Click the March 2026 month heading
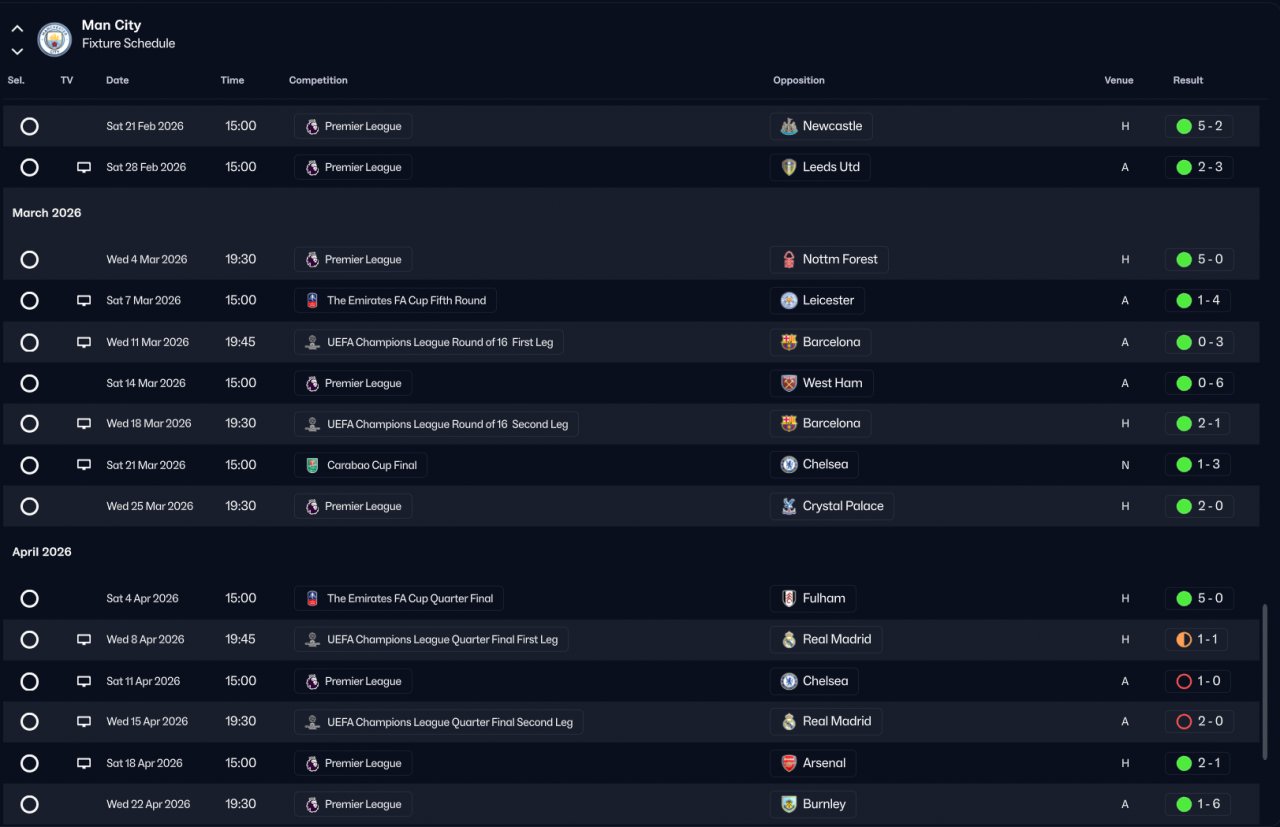 coord(47,213)
